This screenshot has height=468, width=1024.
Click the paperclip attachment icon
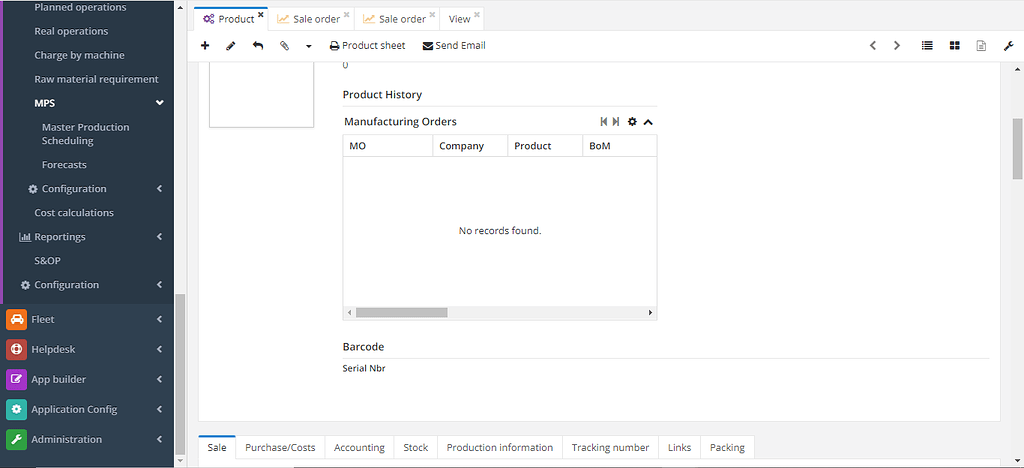pyautogui.click(x=284, y=46)
